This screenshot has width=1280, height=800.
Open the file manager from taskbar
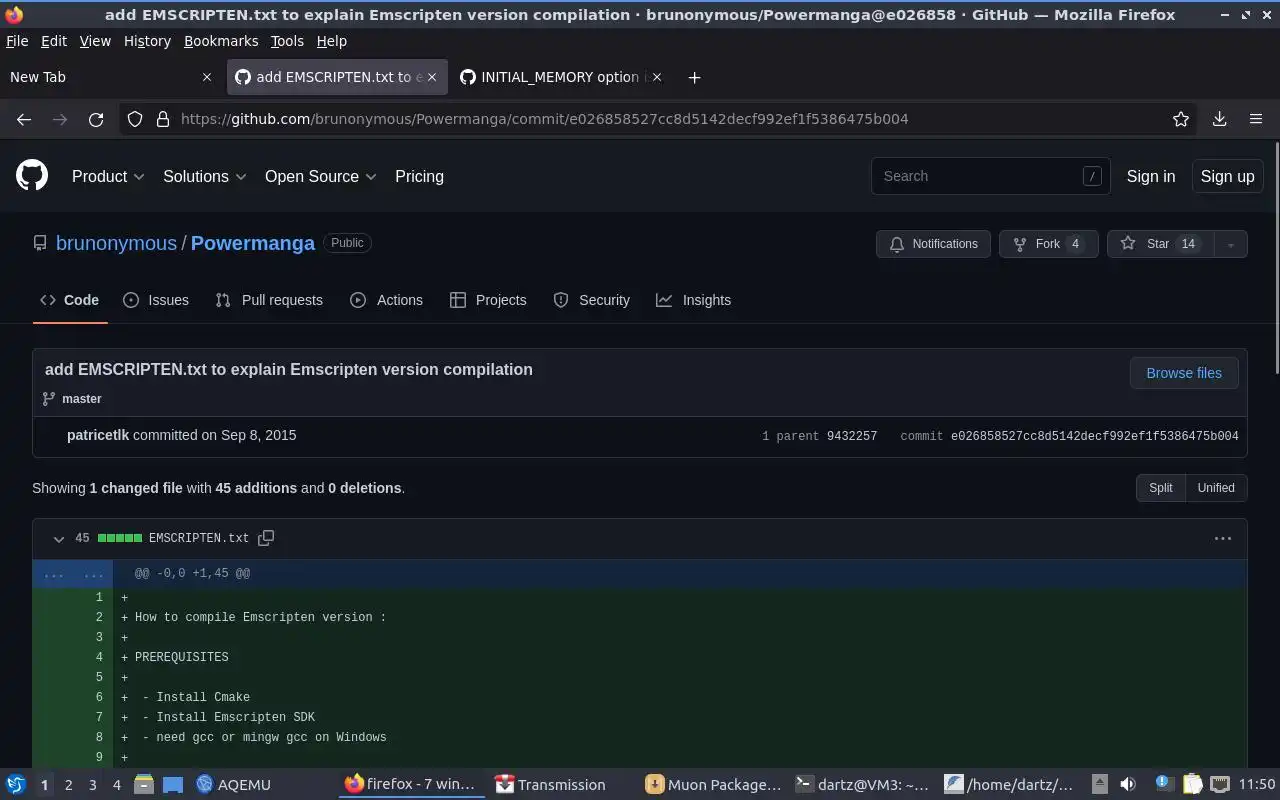(x=143, y=785)
